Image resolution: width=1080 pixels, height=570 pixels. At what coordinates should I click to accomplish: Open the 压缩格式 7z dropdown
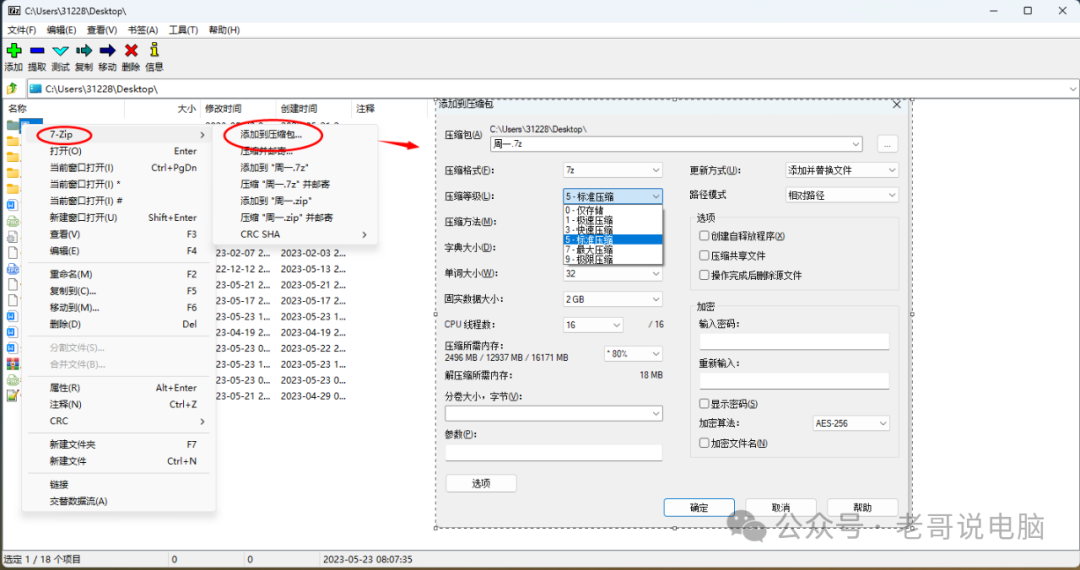click(x=612, y=170)
